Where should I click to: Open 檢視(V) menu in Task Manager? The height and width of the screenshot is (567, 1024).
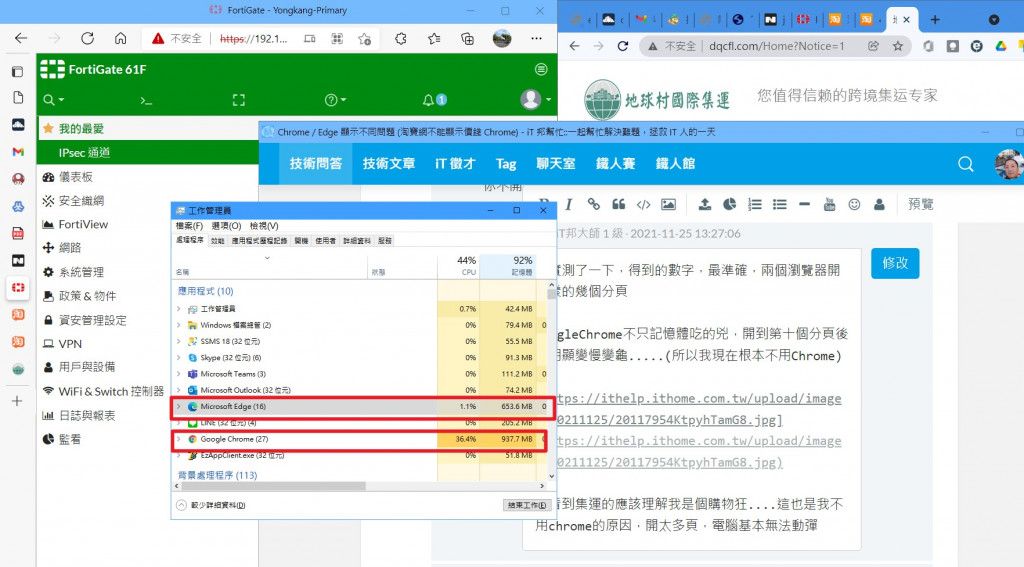(x=264, y=226)
